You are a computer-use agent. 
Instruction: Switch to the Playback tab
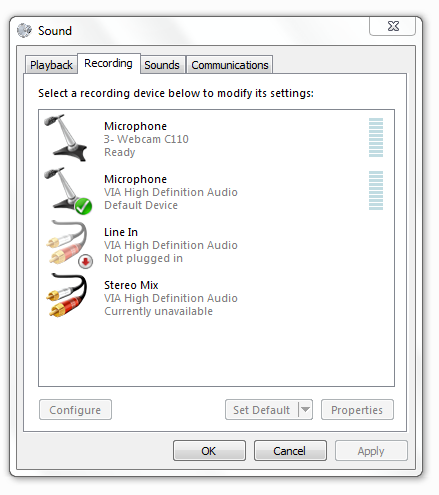[x=51, y=65]
